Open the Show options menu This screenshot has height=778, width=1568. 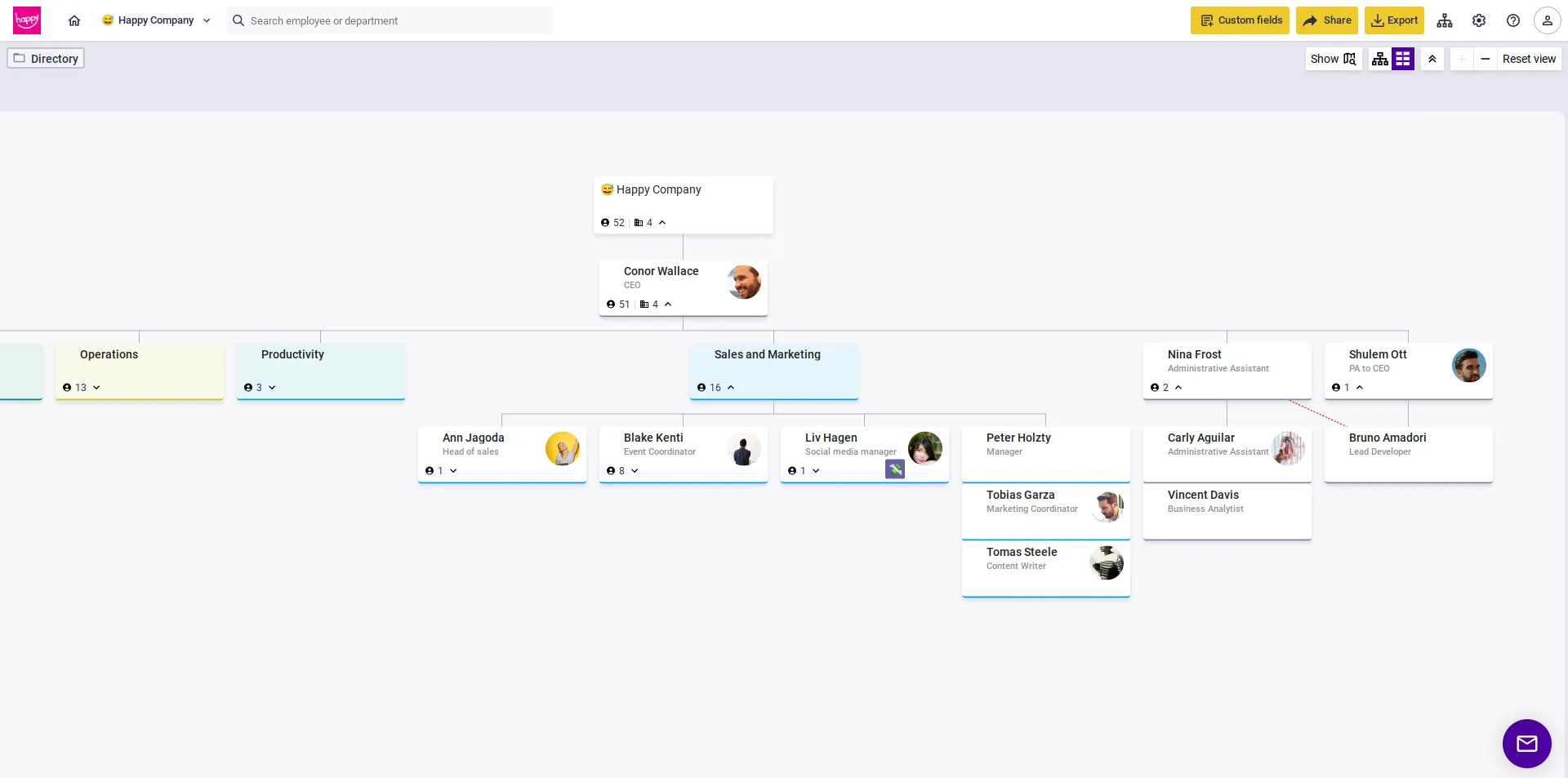pyautogui.click(x=1334, y=59)
